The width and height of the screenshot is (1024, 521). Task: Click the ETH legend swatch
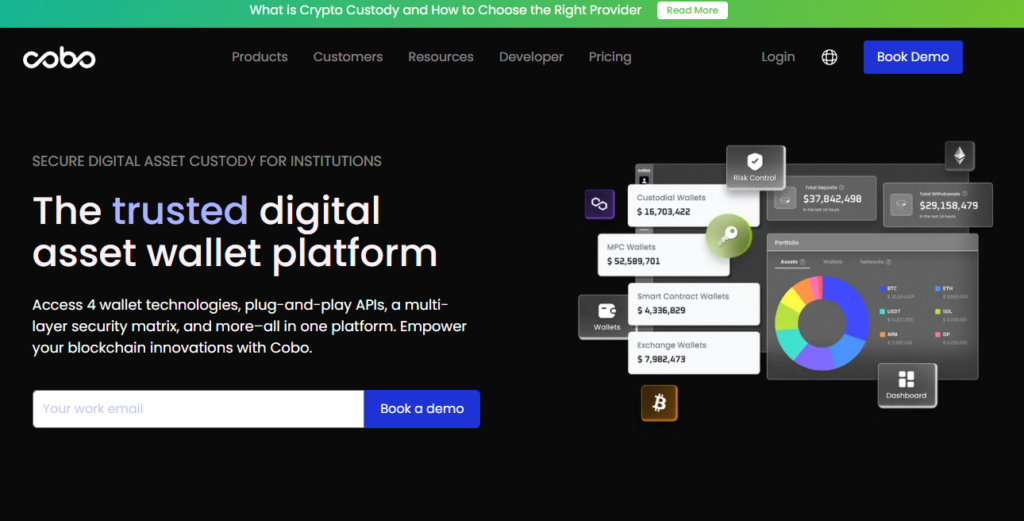coord(938,289)
